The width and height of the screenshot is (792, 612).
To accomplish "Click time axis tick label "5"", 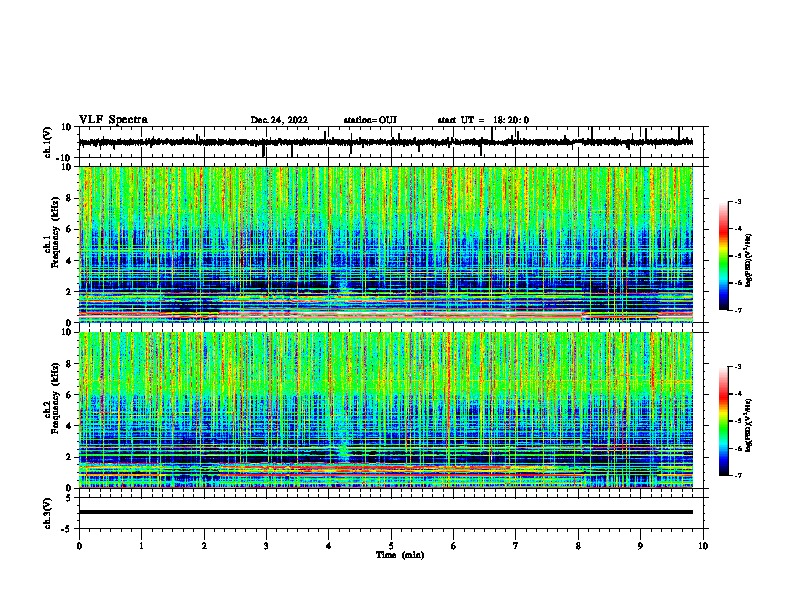I will click(391, 546).
